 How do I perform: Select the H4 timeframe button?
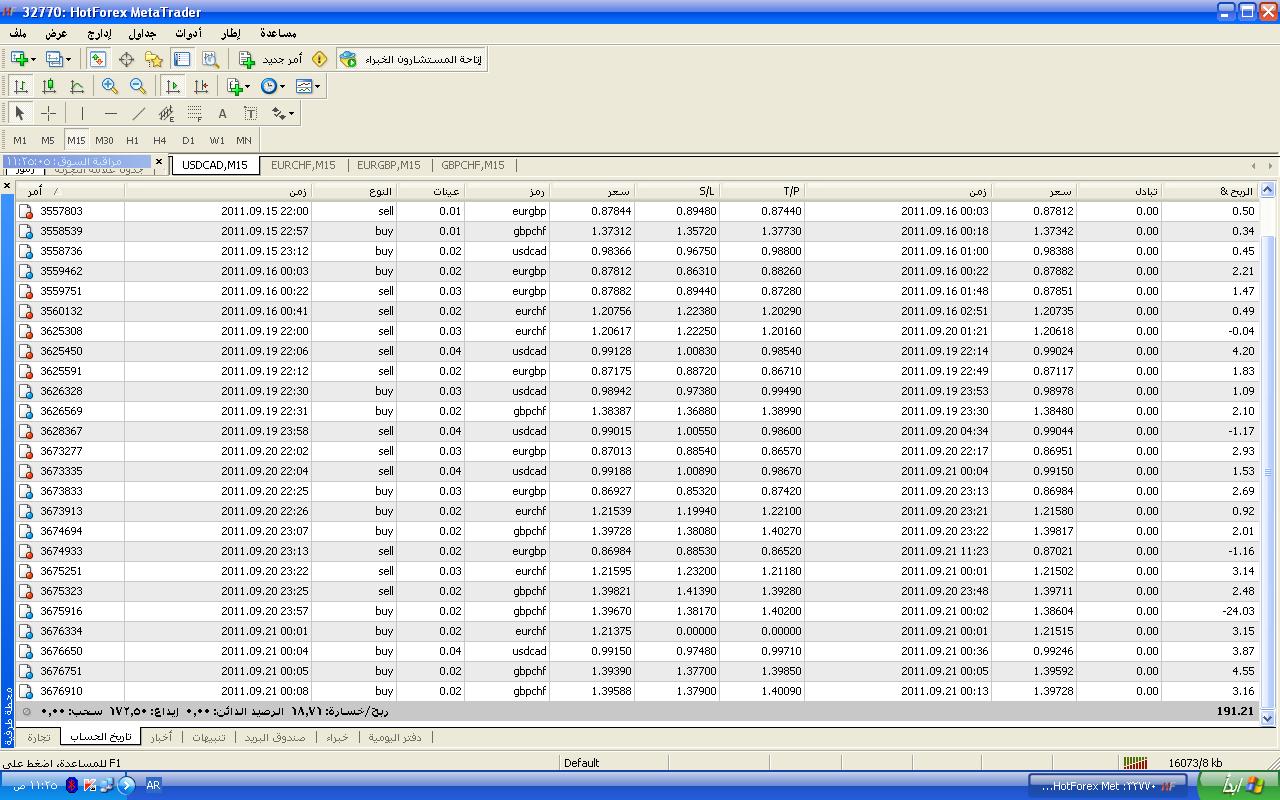[x=160, y=140]
